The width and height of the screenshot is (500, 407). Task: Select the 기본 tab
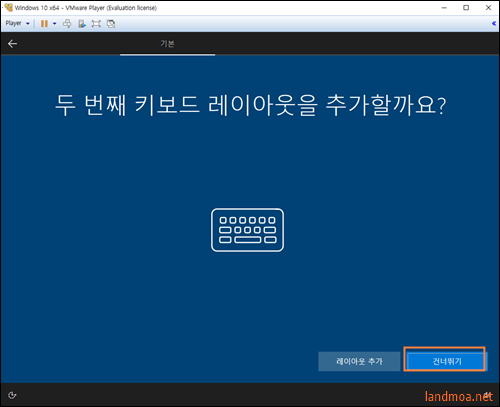pyautogui.click(x=167, y=44)
